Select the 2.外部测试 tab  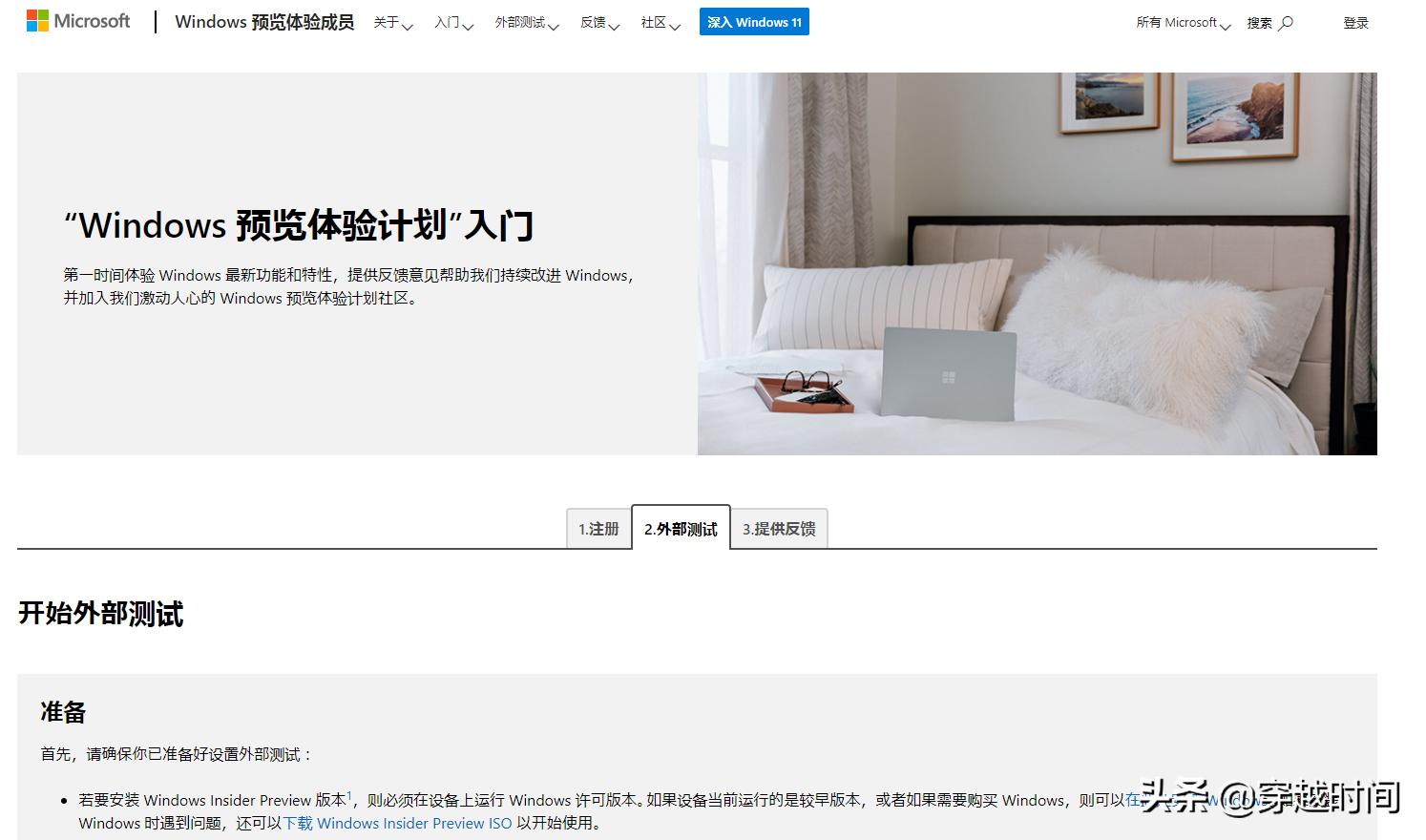point(680,528)
